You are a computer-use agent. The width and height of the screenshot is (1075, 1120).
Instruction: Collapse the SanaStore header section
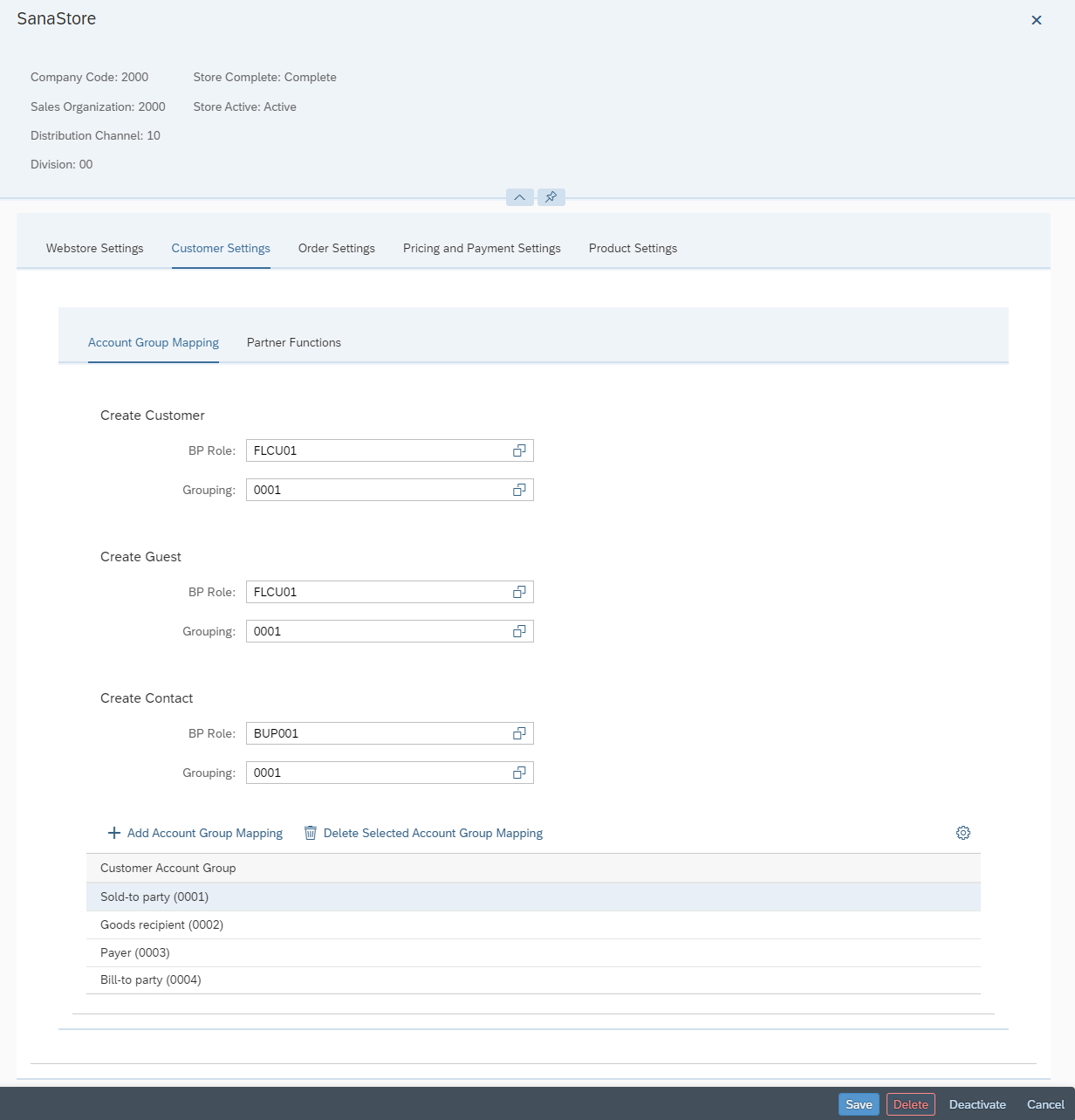click(520, 197)
